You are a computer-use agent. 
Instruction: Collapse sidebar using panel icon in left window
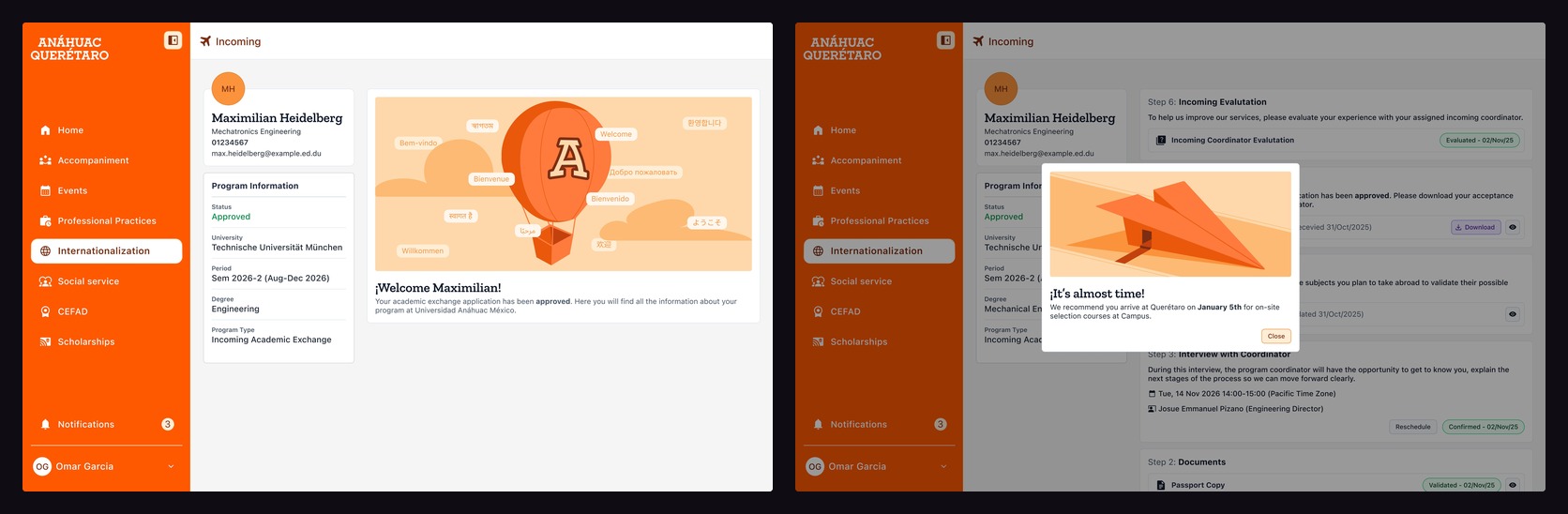(x=173, y=40)
